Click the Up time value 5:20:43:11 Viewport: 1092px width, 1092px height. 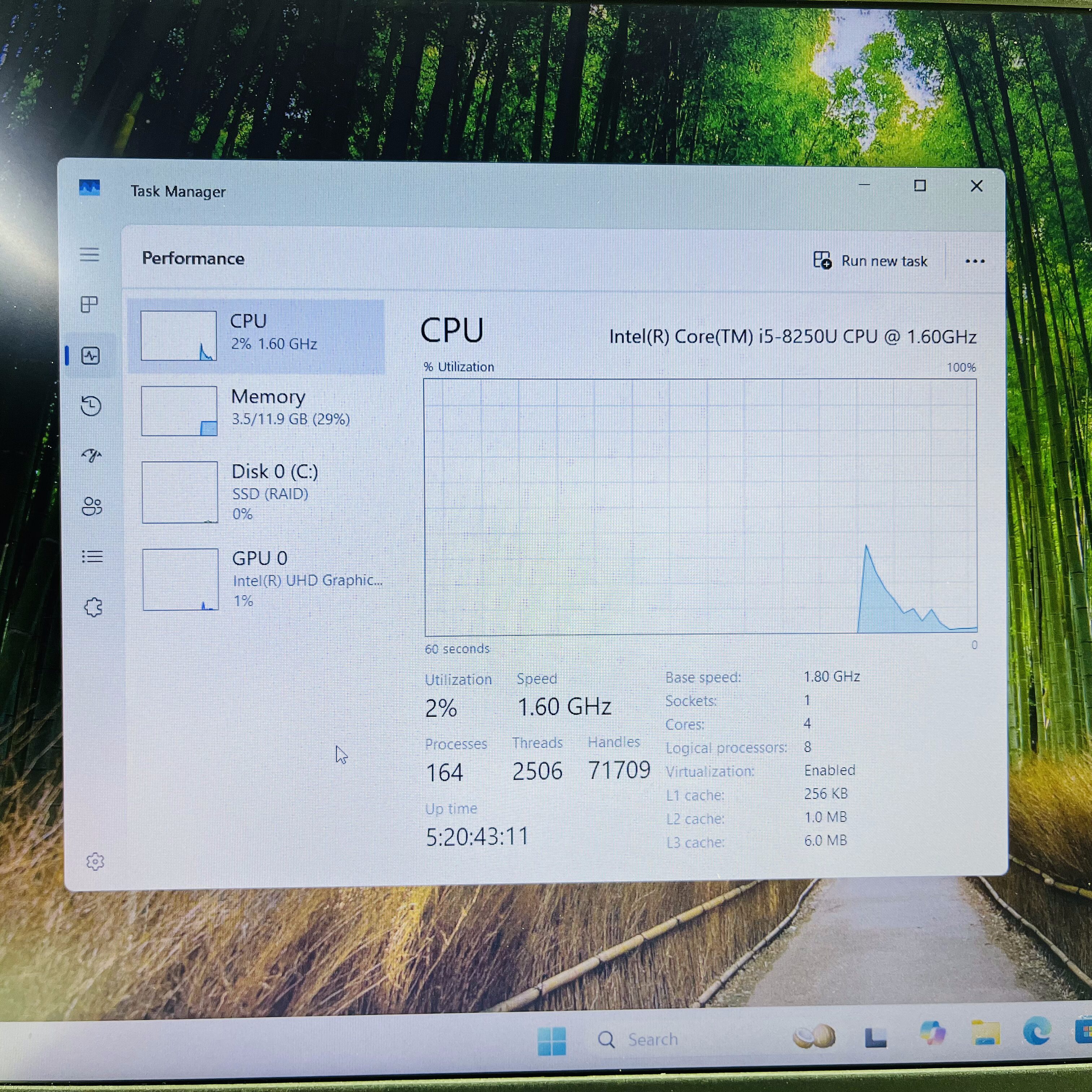477,837
